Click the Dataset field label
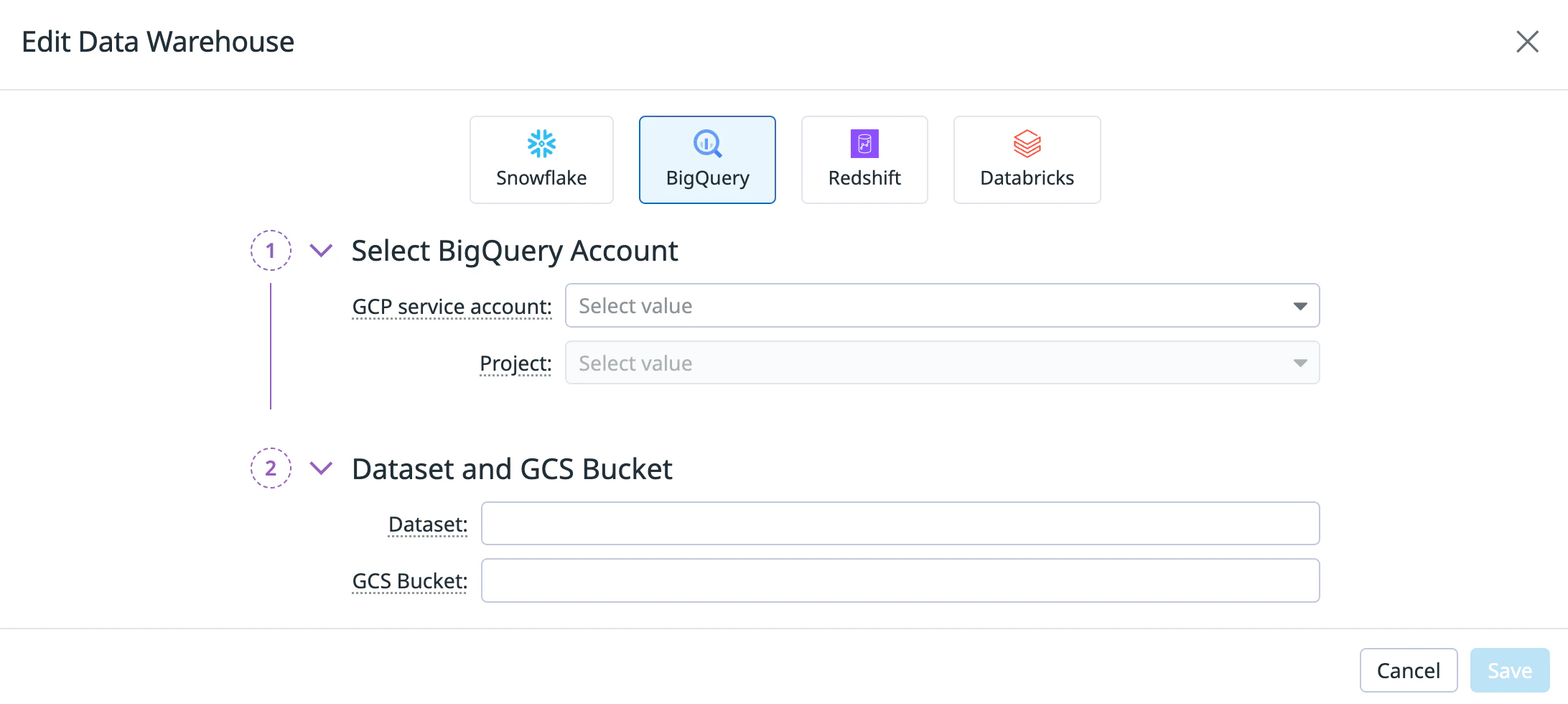 click(428, 524)
